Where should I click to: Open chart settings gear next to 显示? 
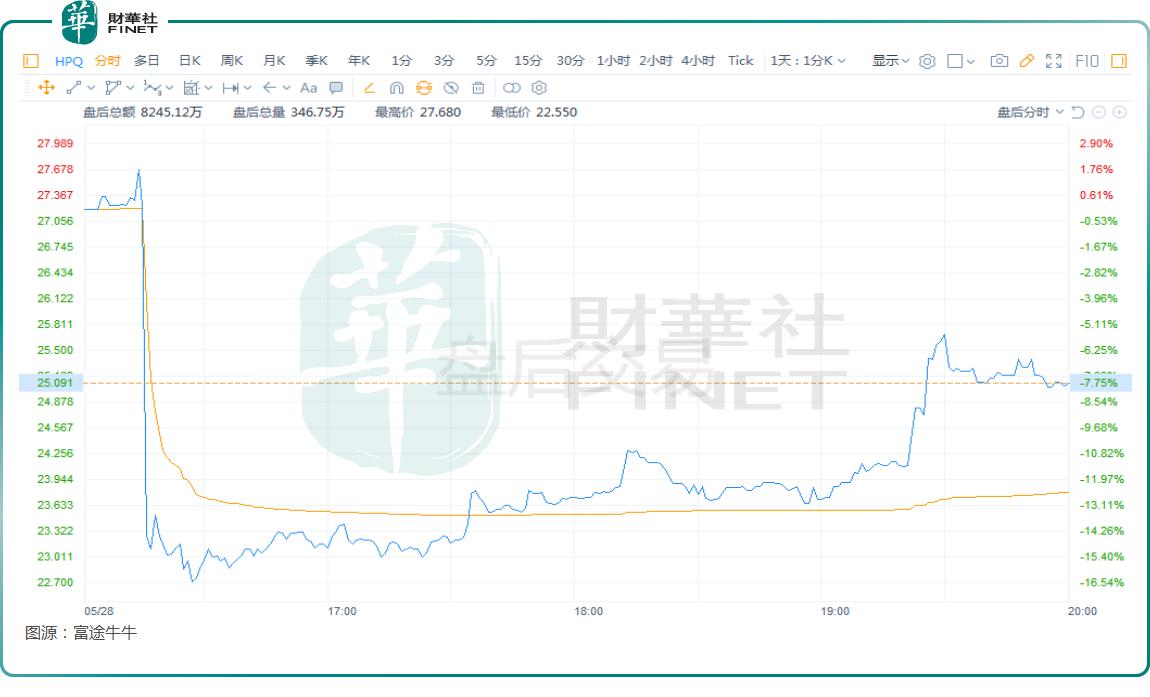pyautogui.click(x=927, y=61)
